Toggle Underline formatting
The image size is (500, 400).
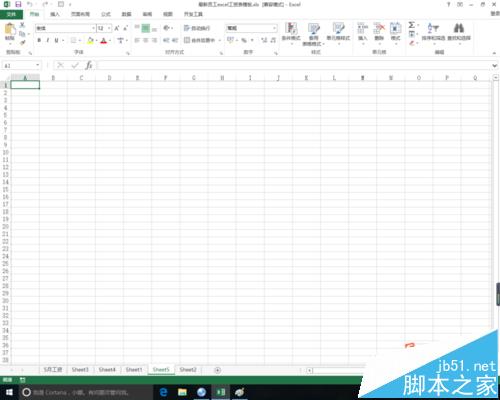tap(56, 40)
